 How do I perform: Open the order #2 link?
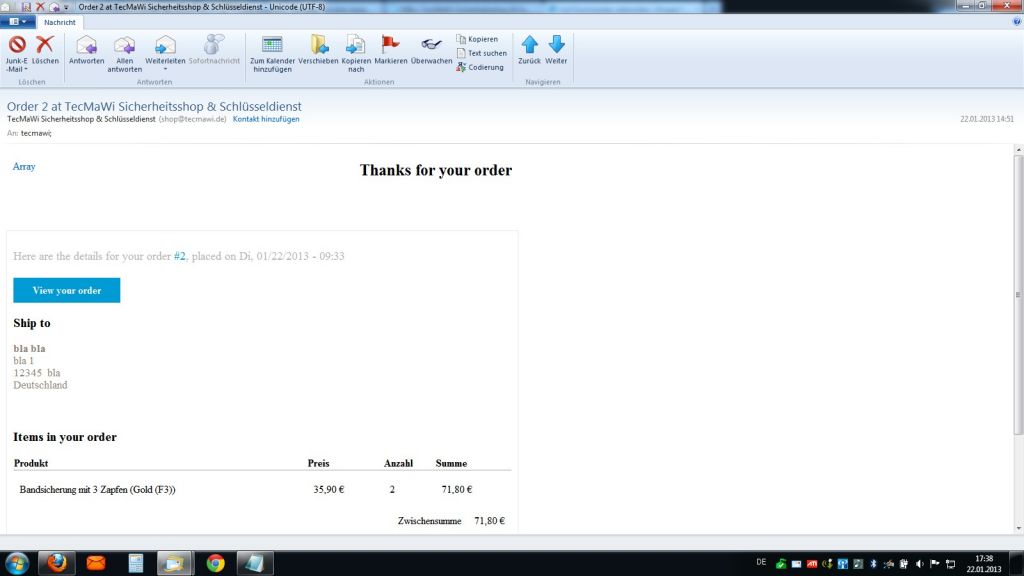tap(180, 256)
